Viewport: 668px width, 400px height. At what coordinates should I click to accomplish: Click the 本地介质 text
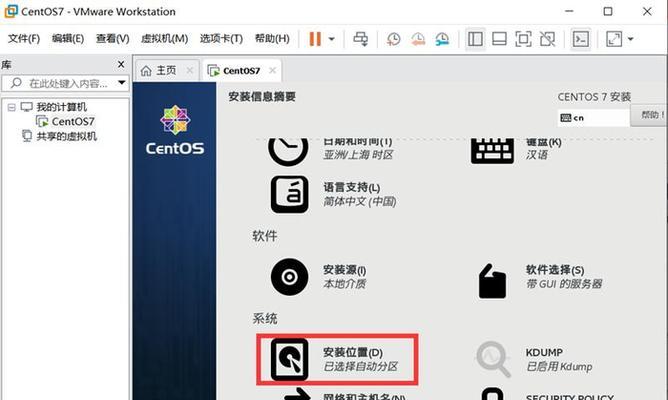344,284
